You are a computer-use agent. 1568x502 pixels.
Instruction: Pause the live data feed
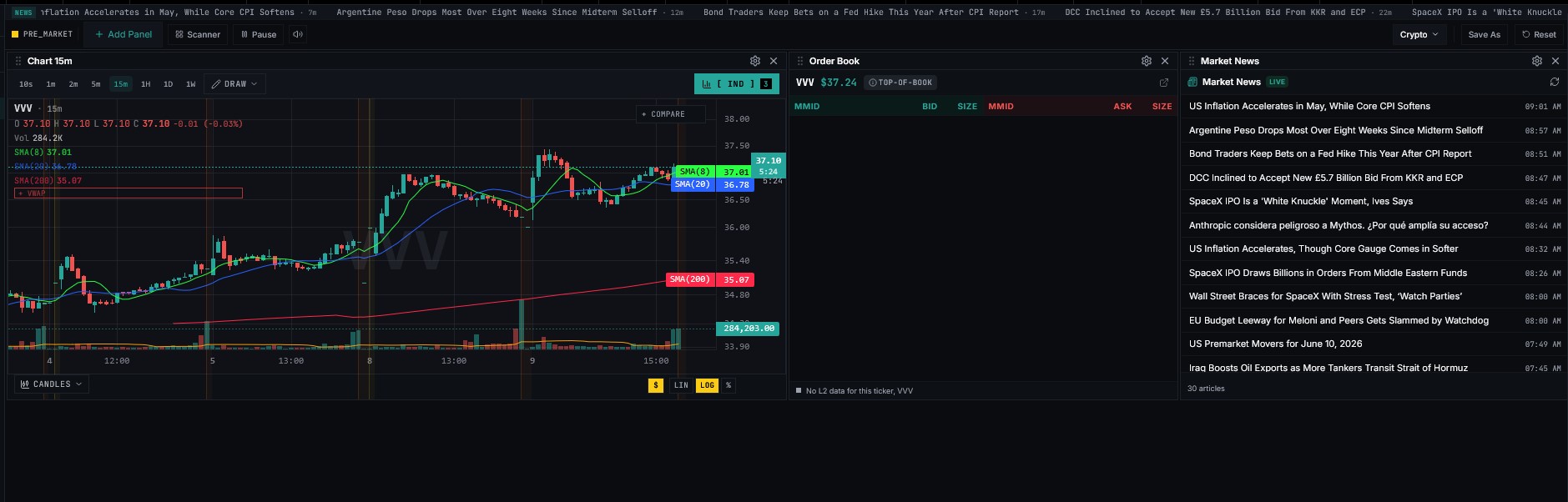coord(258,34)
